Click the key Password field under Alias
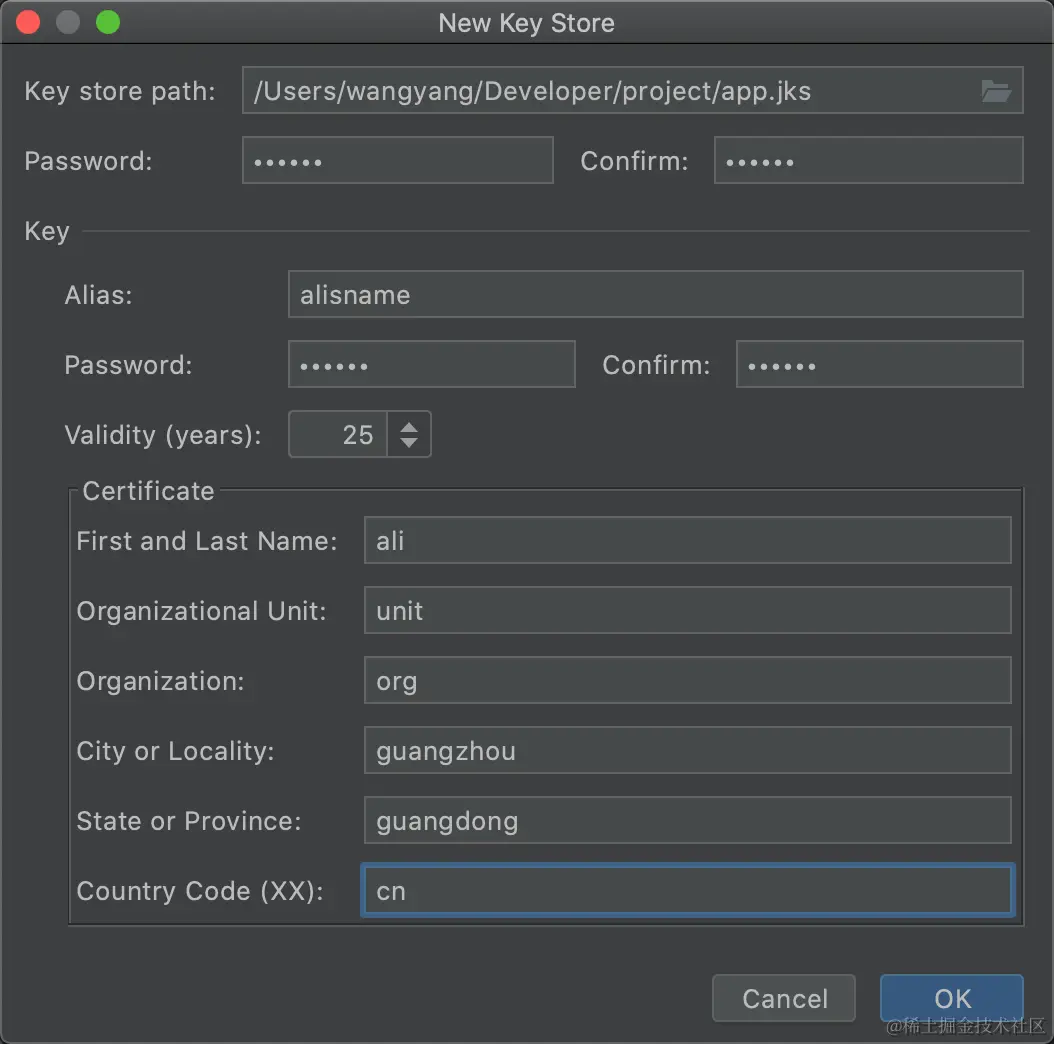Image resolution: width=1054 pixels, height=1044 pixels. coord(431,365)
